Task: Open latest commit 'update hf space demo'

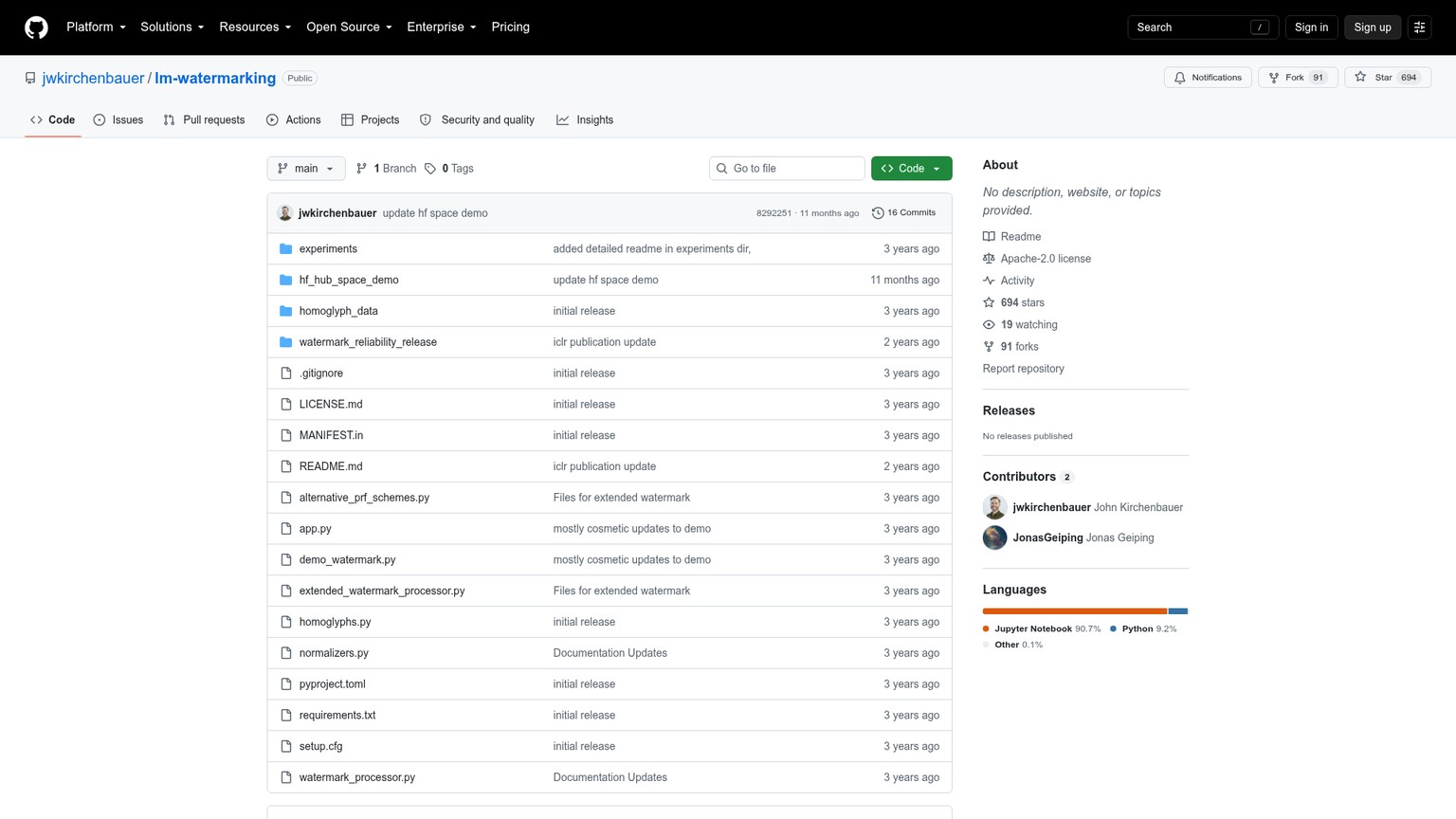Action: point(435,213)
